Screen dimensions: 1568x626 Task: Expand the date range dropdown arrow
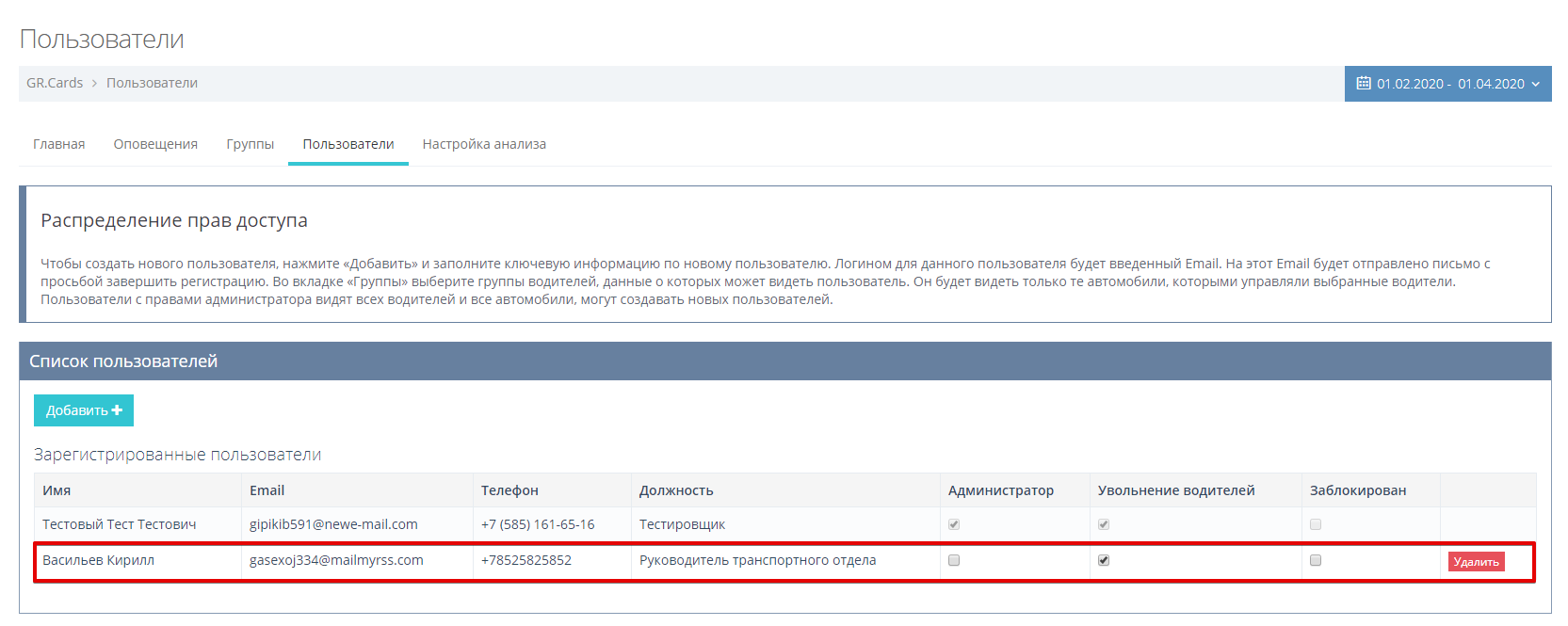[1536, 84]
